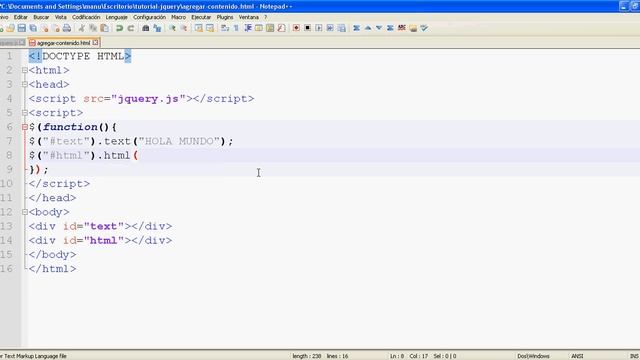Print the document using printer icon
This screenshot has width=640, height=360.
[x=67, y=28]
